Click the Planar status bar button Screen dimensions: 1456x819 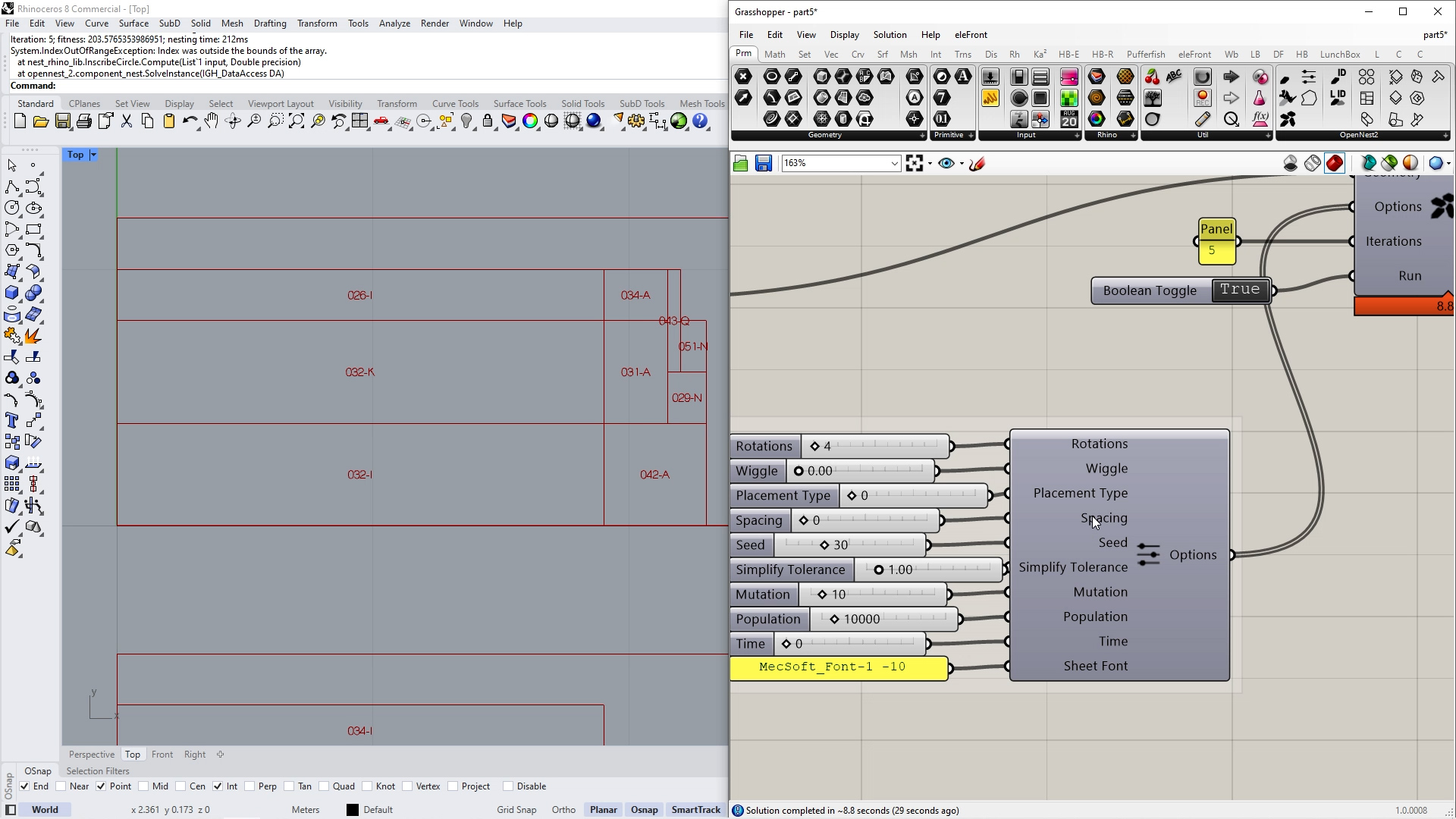604,810
